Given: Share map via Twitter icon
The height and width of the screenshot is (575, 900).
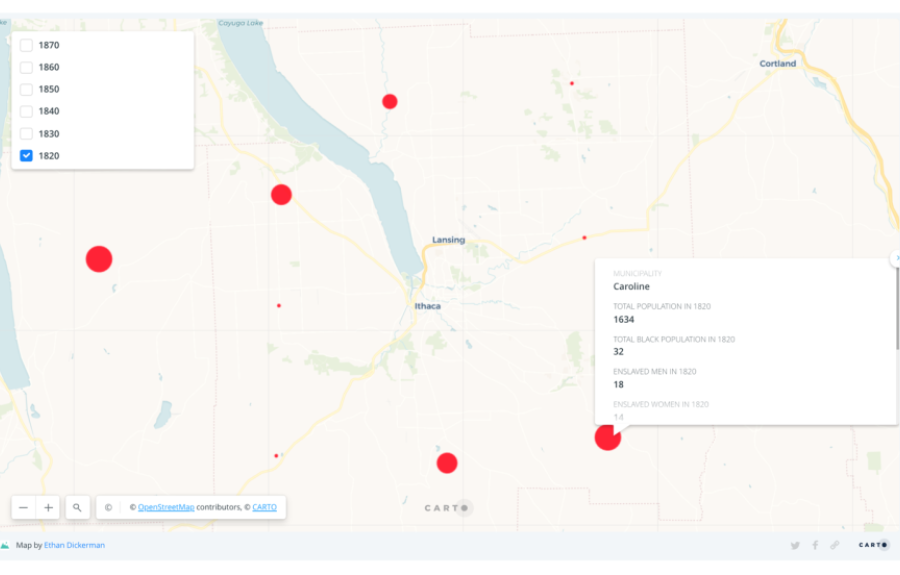Looking at the screenshot, I should 795,545.
